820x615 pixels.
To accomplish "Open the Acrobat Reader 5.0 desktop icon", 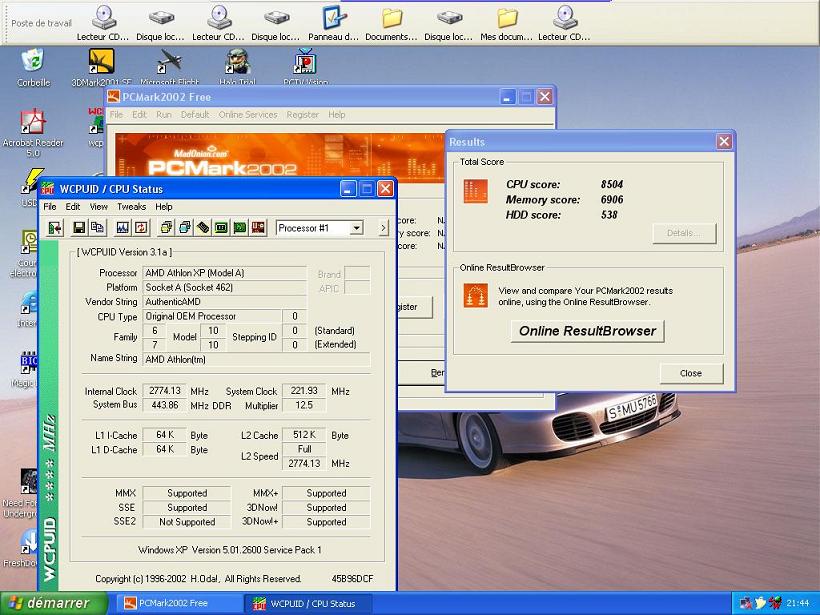I will 33,133.
